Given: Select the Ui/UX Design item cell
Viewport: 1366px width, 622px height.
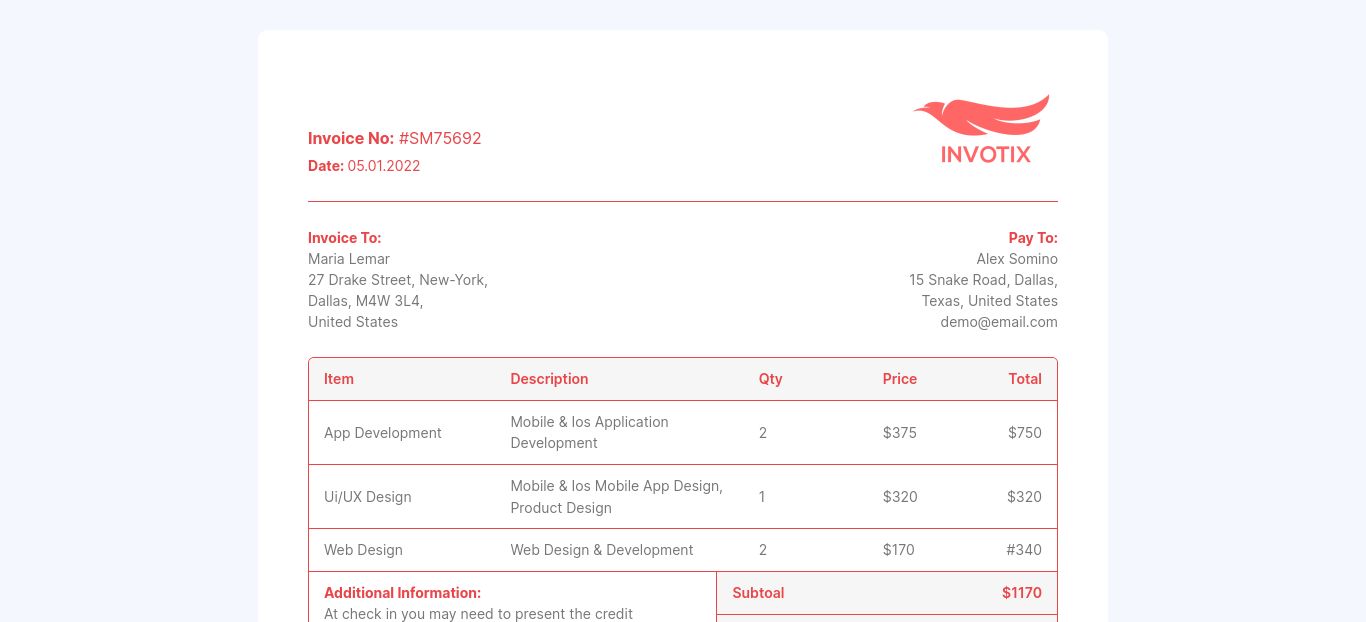Looking at the screenshot, I should pos(368,497).
